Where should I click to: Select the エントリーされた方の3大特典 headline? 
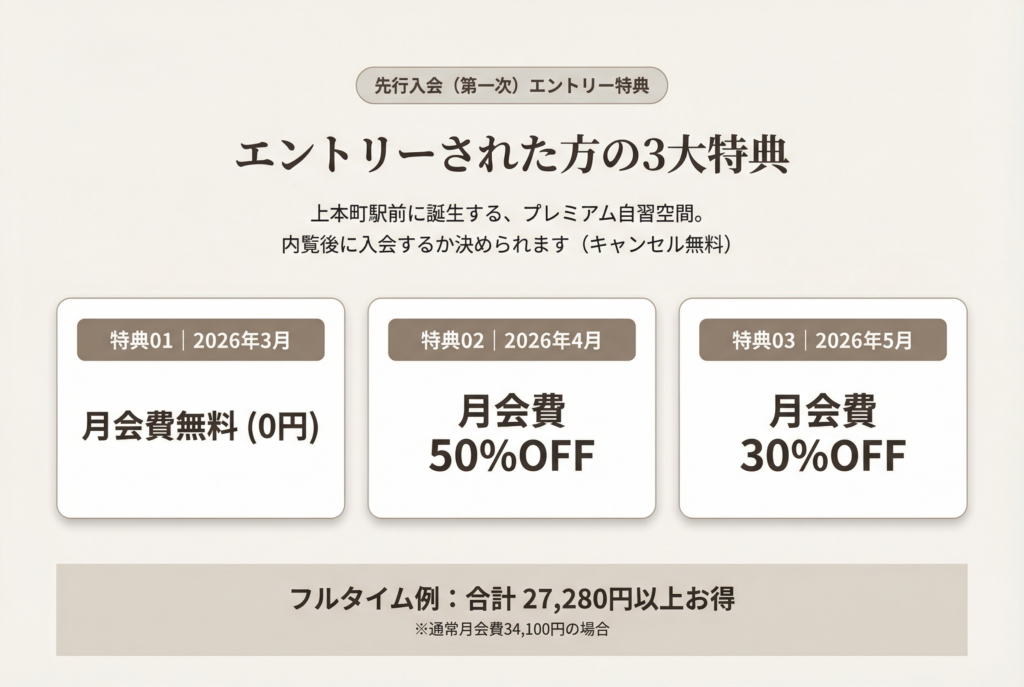pyautogui.click(x=512, y=155)
